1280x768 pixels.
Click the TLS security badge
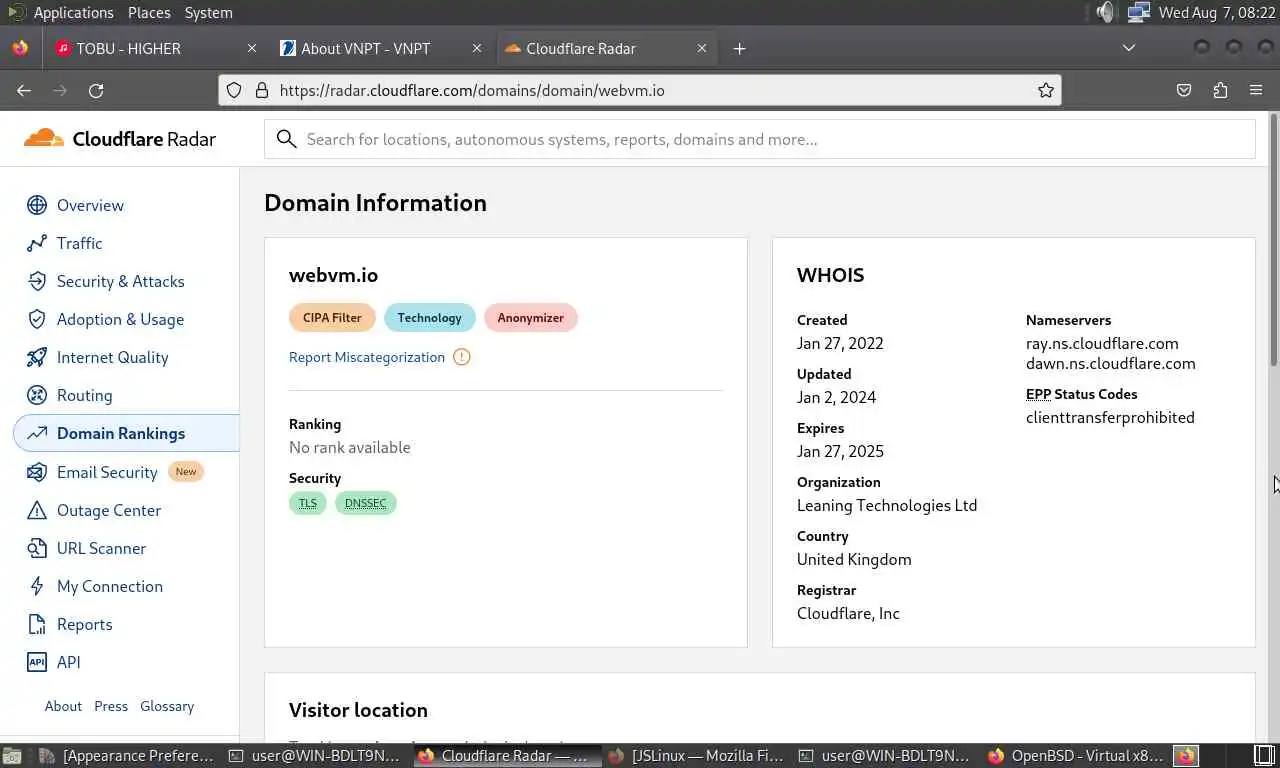tap(308, 503)
